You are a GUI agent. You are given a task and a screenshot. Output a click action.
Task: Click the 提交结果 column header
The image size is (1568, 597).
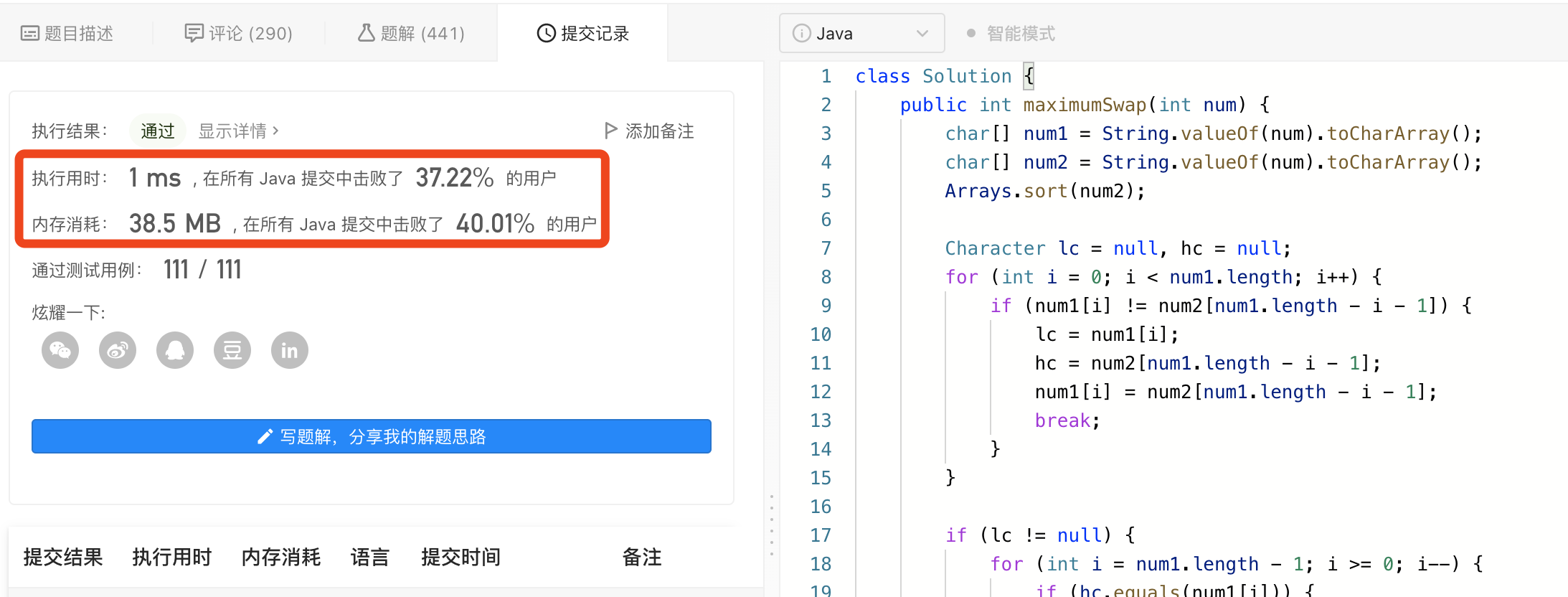63,557
